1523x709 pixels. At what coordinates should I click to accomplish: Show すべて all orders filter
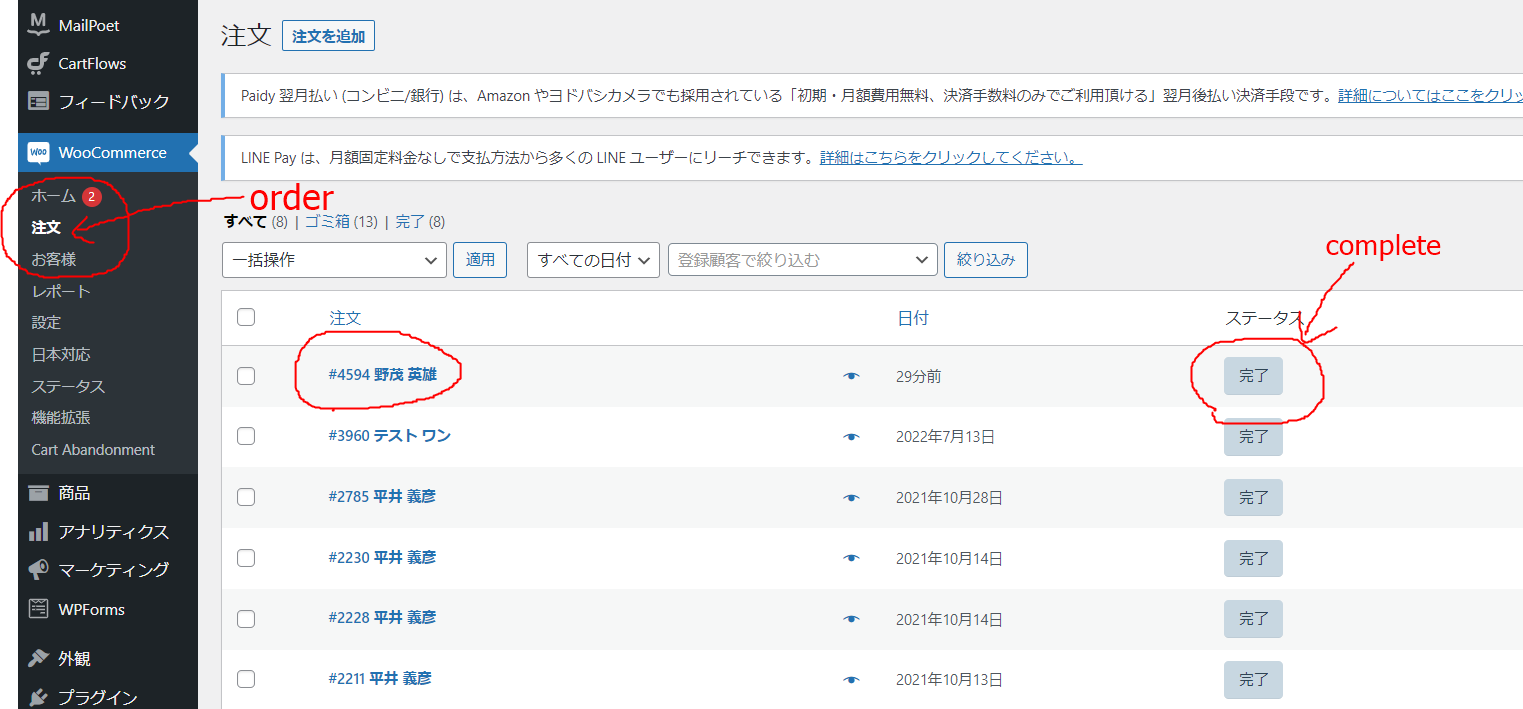[x=245, y=221]
